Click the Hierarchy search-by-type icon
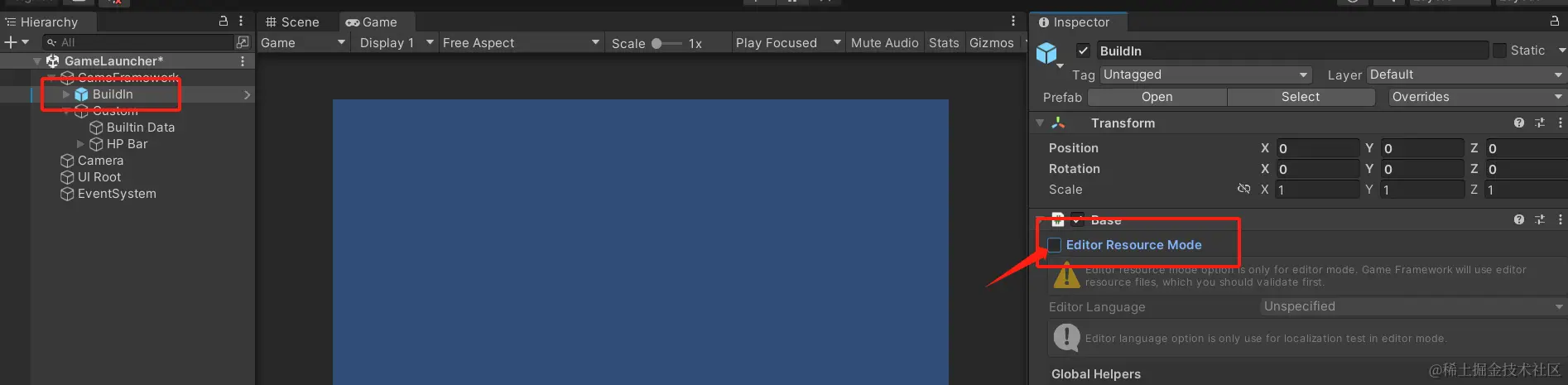 (x=243, y=42)
